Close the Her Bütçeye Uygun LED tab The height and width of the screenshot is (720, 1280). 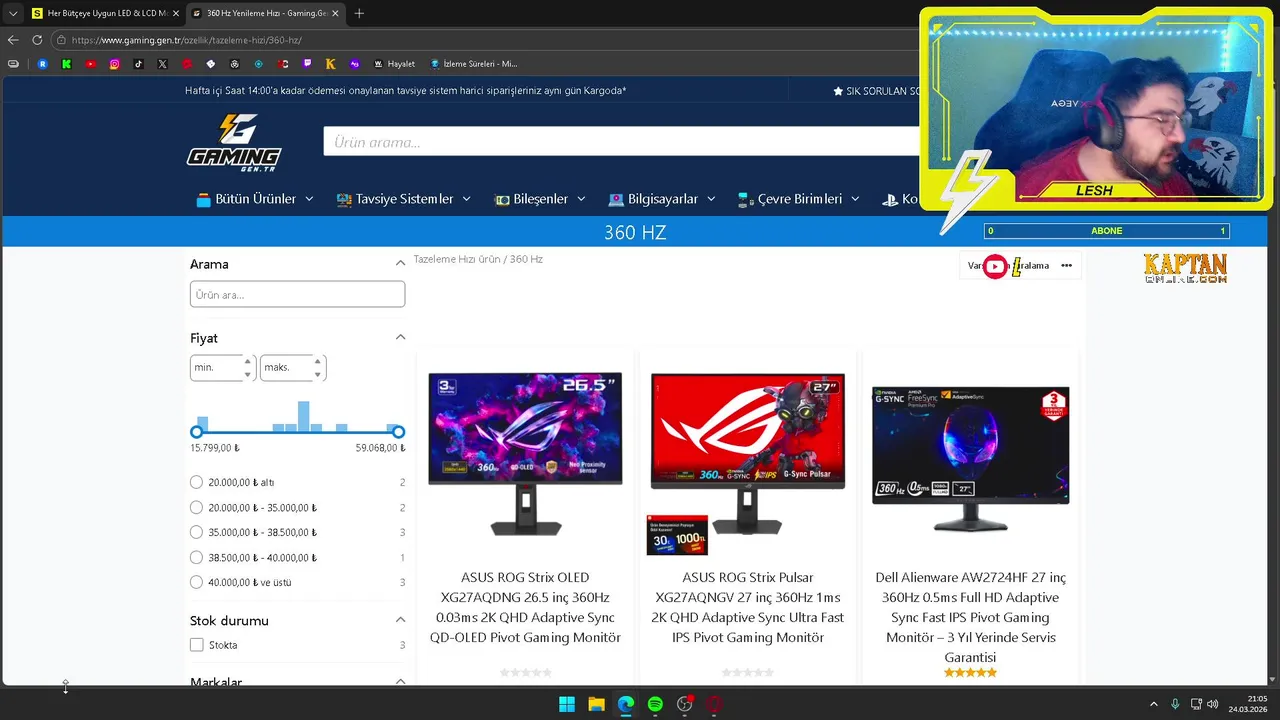174,13
